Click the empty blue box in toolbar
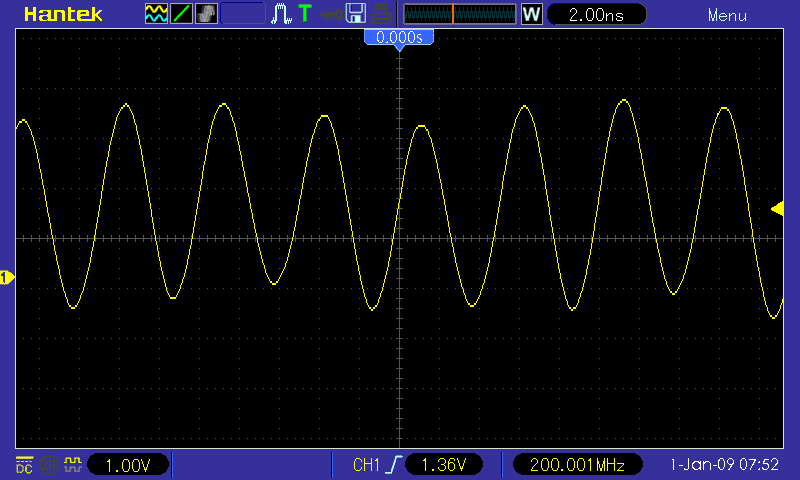The width and height of the screenshot is (800, 480). pyautogui.click(x=243, y=13)
